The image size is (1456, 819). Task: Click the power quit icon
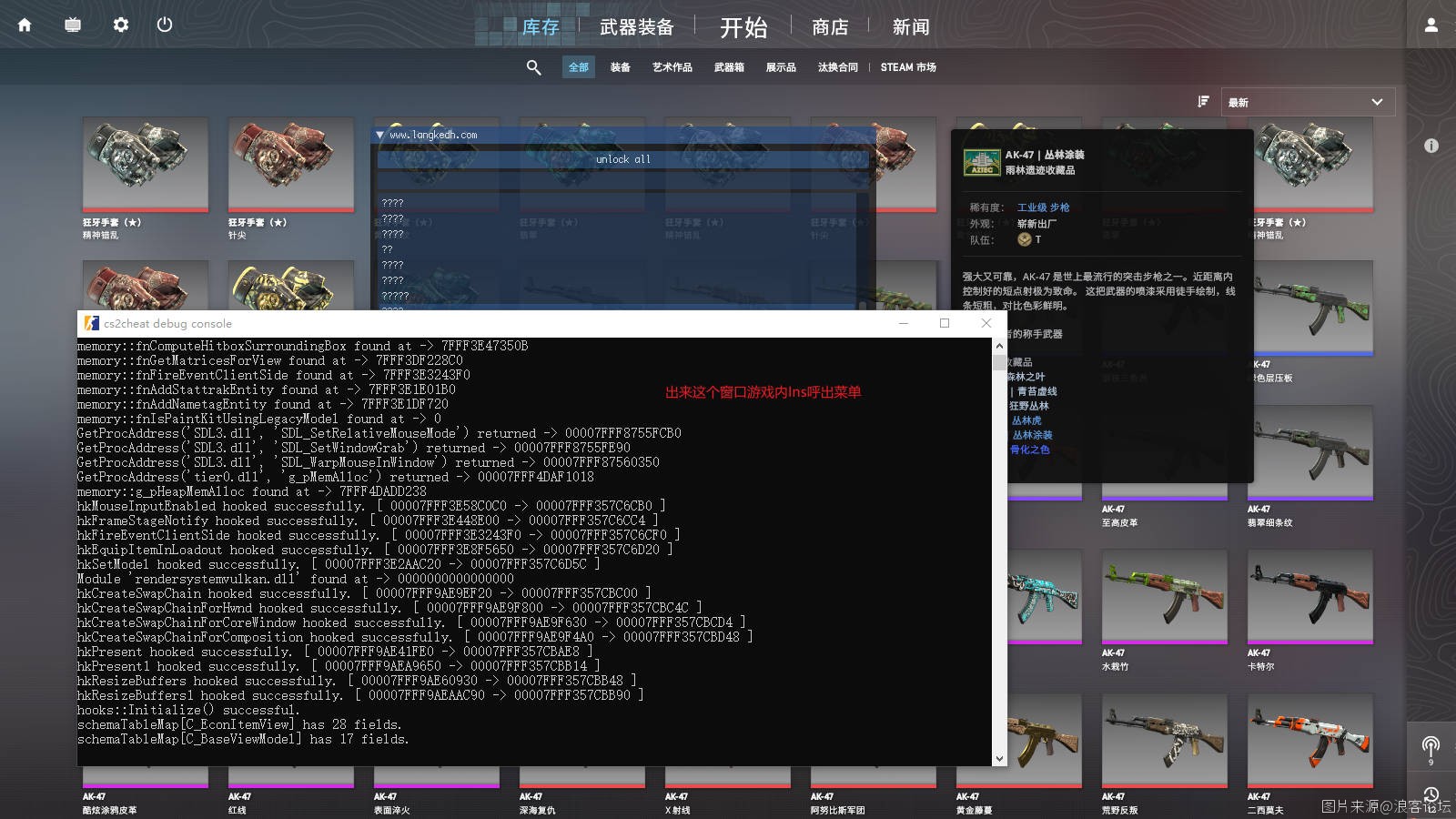[165, 25]
